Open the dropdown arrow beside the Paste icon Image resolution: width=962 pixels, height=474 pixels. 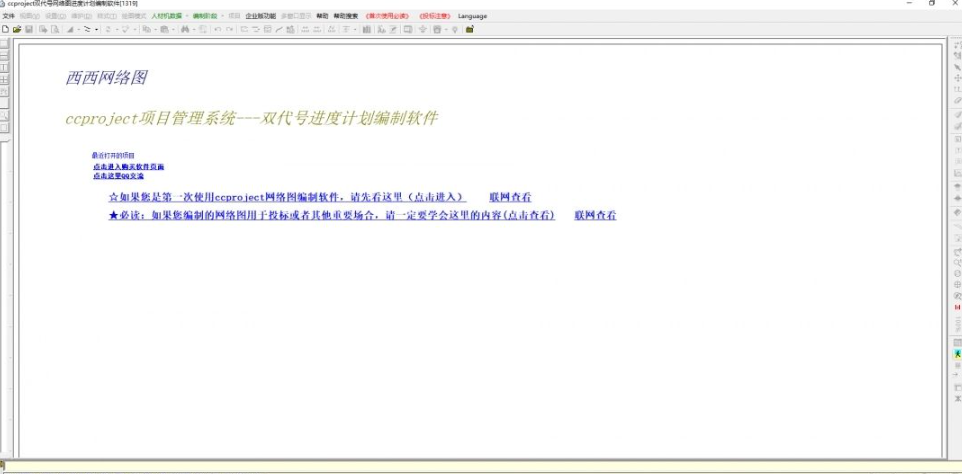[x=173, y=29]
